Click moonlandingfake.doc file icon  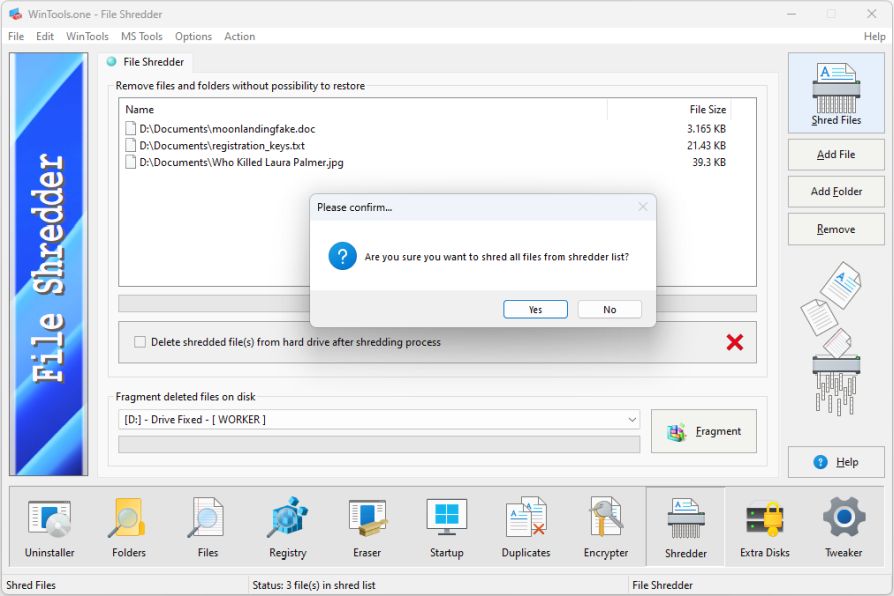tap(131, 128)
